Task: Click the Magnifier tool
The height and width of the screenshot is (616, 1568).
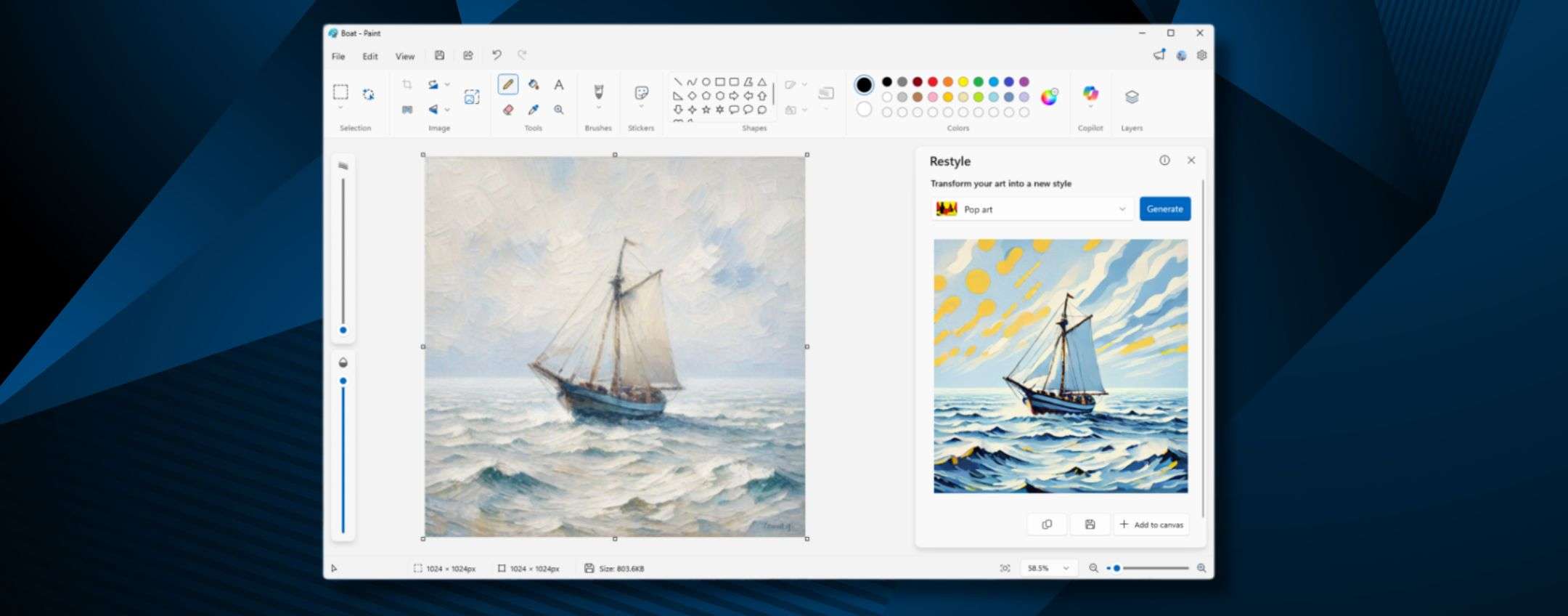Action: click(x=559, y=110)
